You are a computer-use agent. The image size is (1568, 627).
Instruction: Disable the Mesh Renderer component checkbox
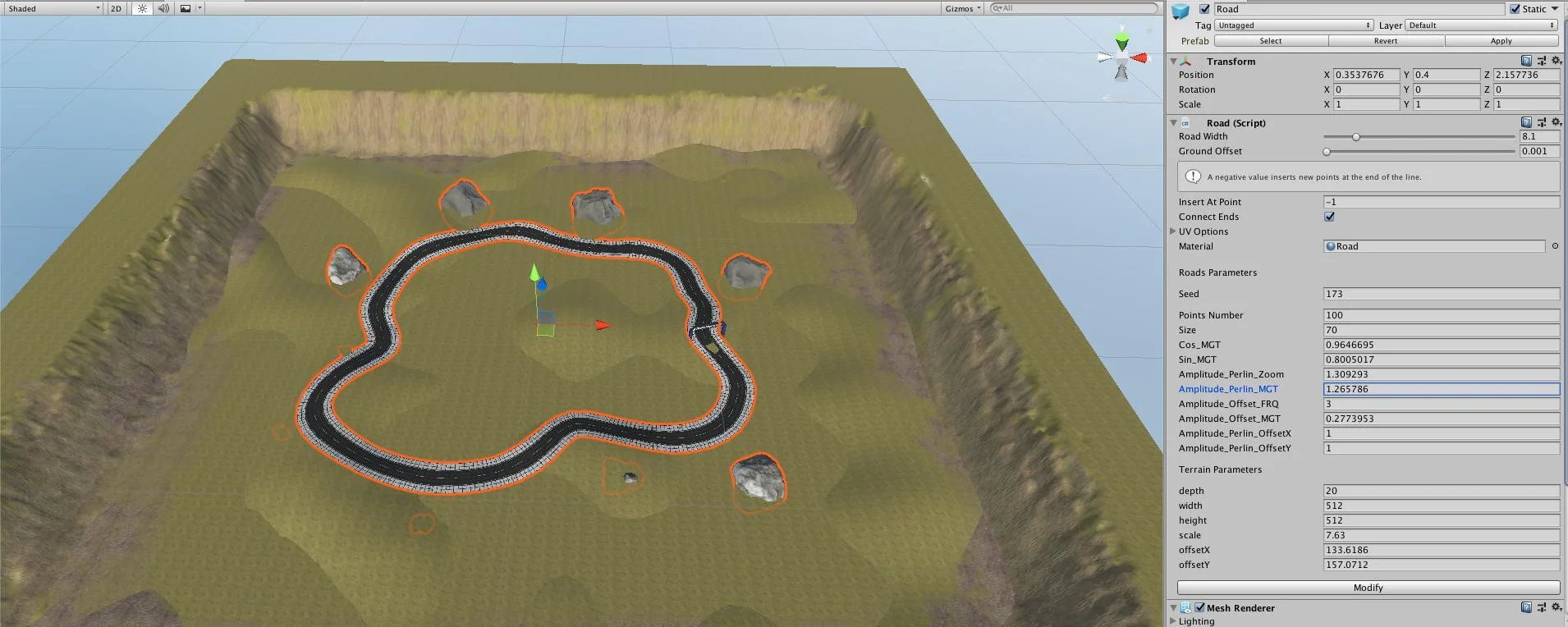tap(1199, 608)
